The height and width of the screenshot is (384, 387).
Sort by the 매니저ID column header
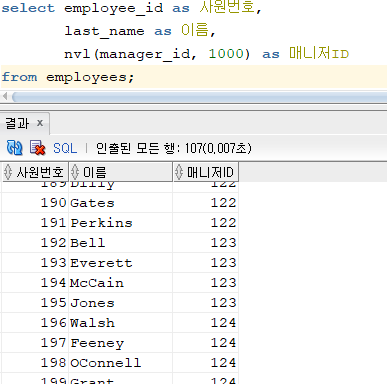(206, 172)
